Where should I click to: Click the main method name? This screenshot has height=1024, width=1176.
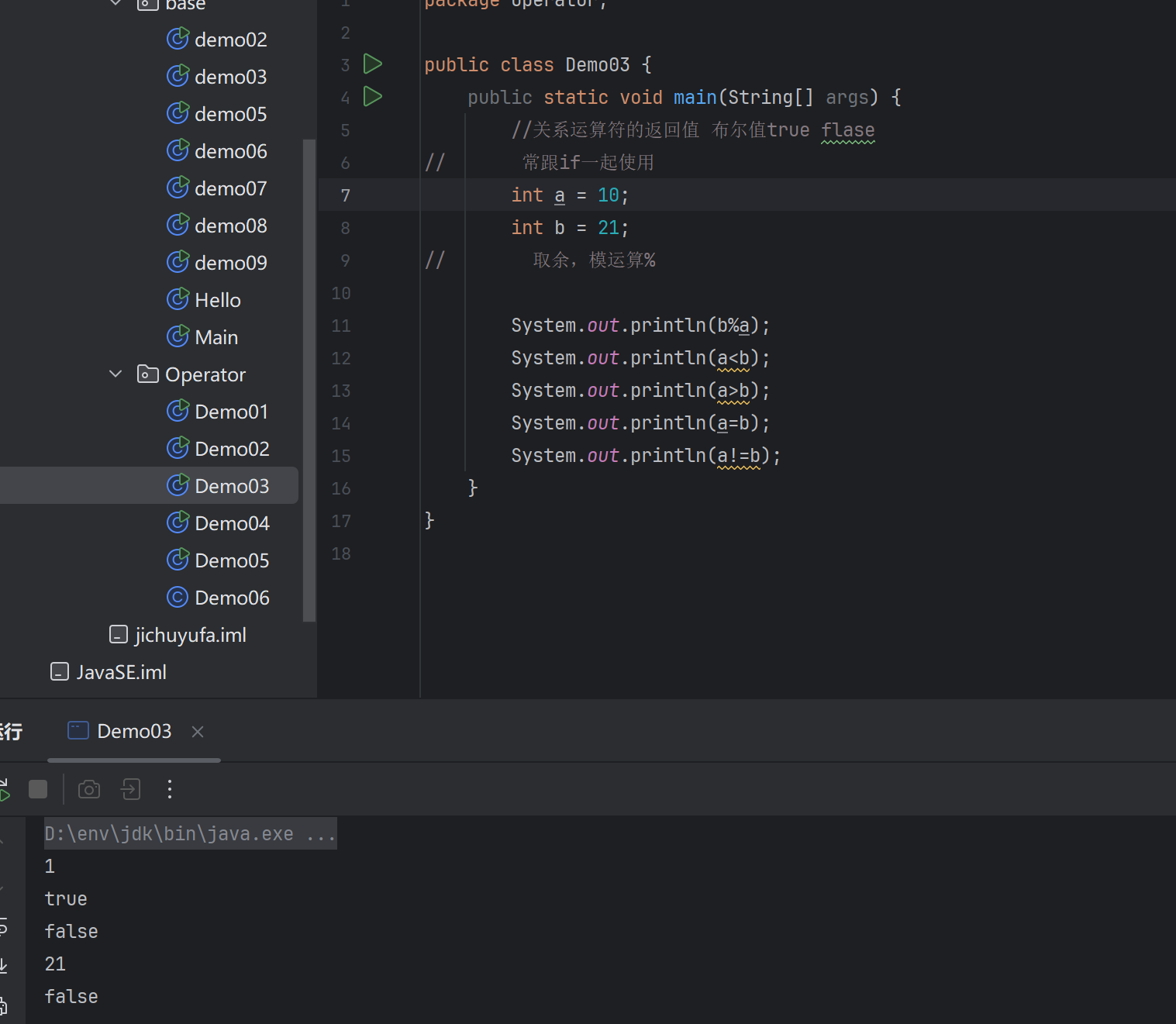pos(695,98)
